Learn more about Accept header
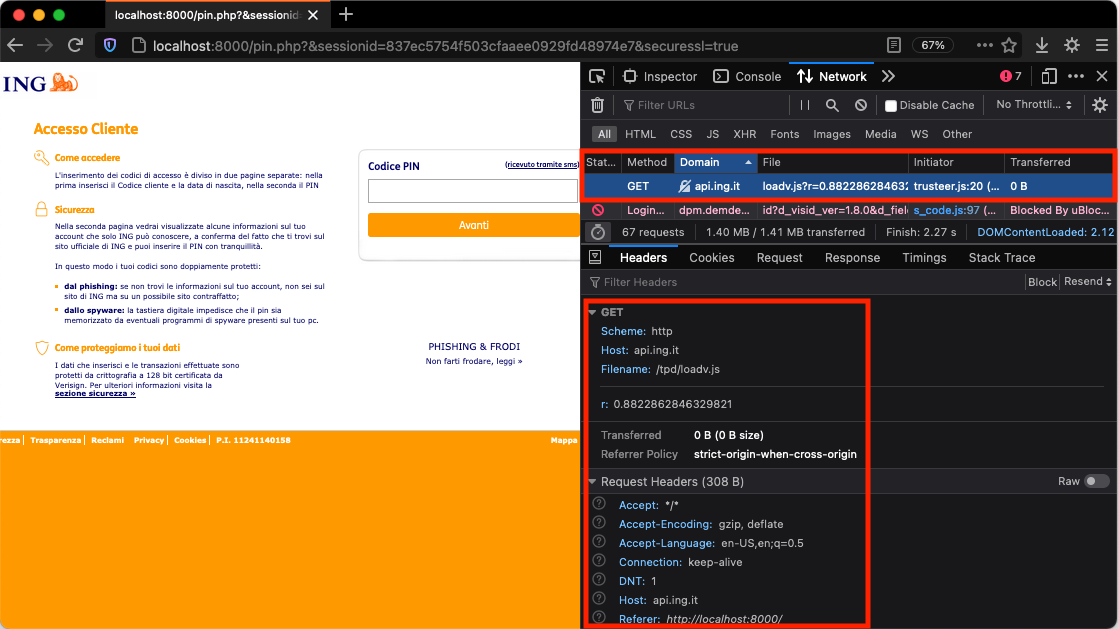 [x=599, y=503]
